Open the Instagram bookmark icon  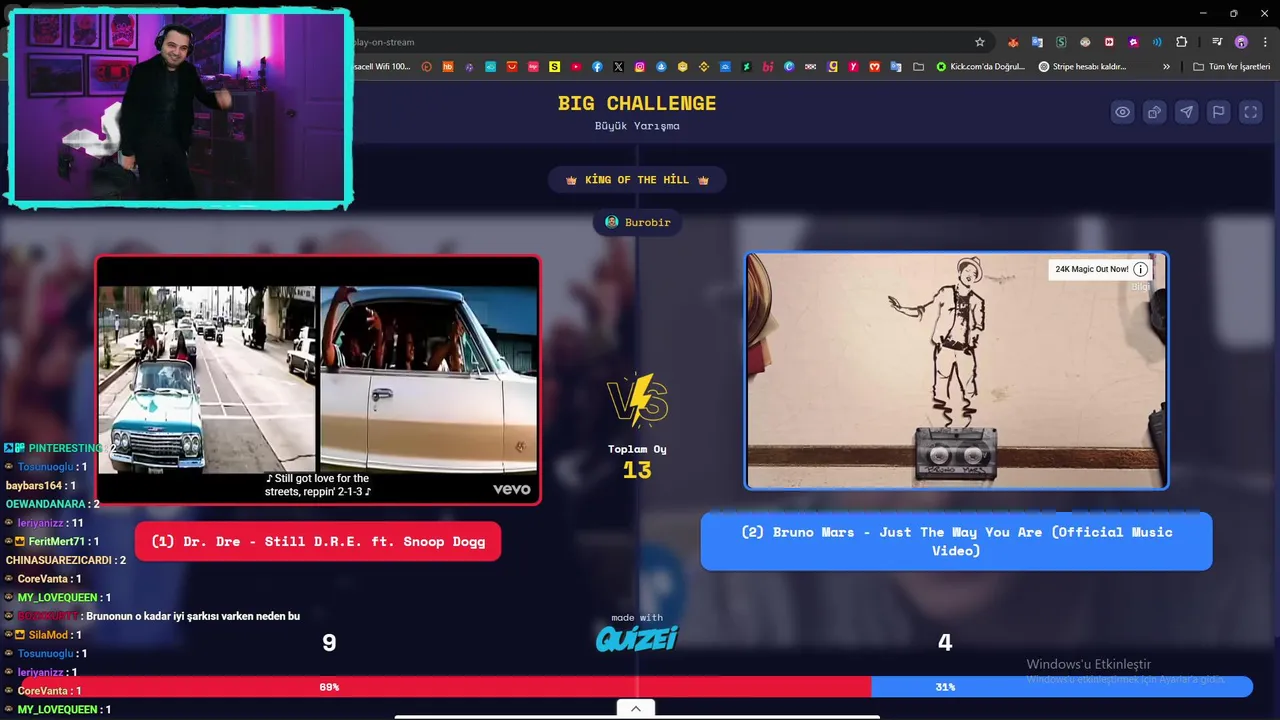coord(640,67)
